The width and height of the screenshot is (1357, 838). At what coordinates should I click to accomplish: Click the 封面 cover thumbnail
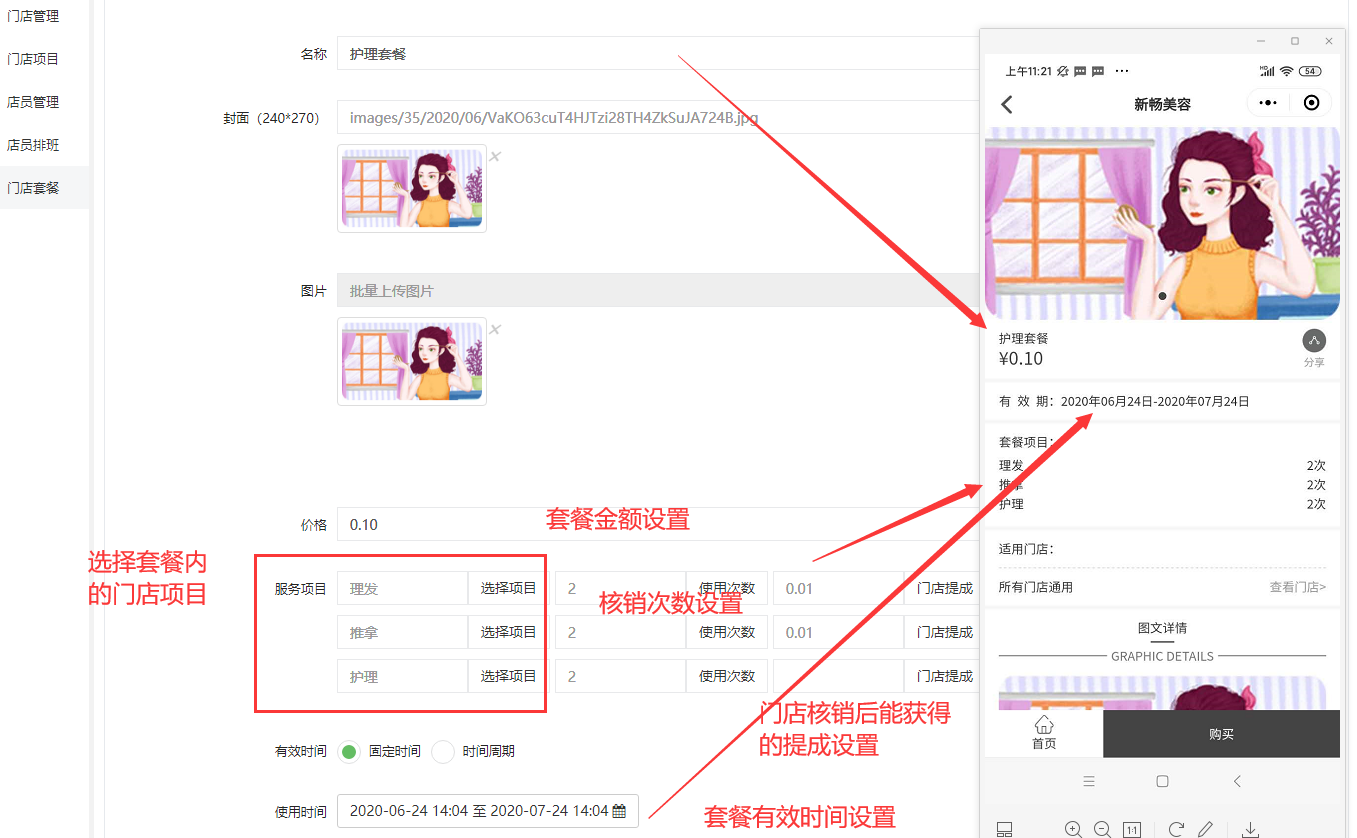pyautogui.click(x=412, y=188)
